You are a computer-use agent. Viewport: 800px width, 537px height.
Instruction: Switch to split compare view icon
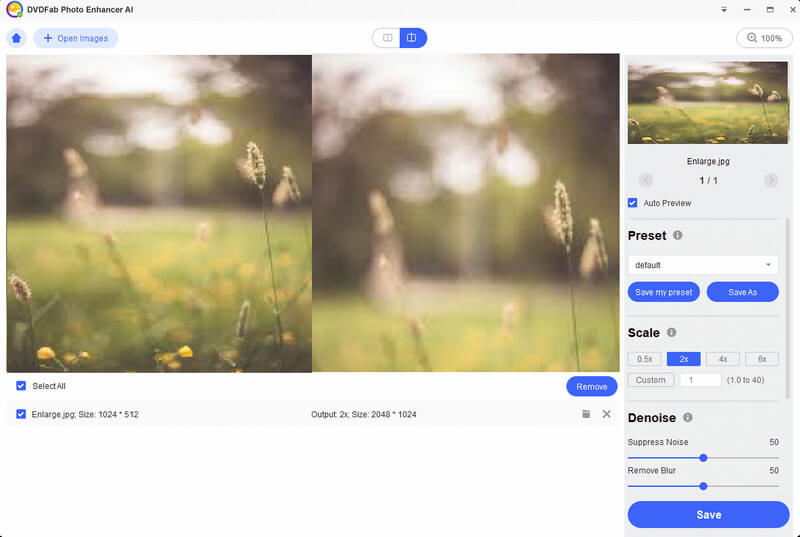tap(412, 38)
